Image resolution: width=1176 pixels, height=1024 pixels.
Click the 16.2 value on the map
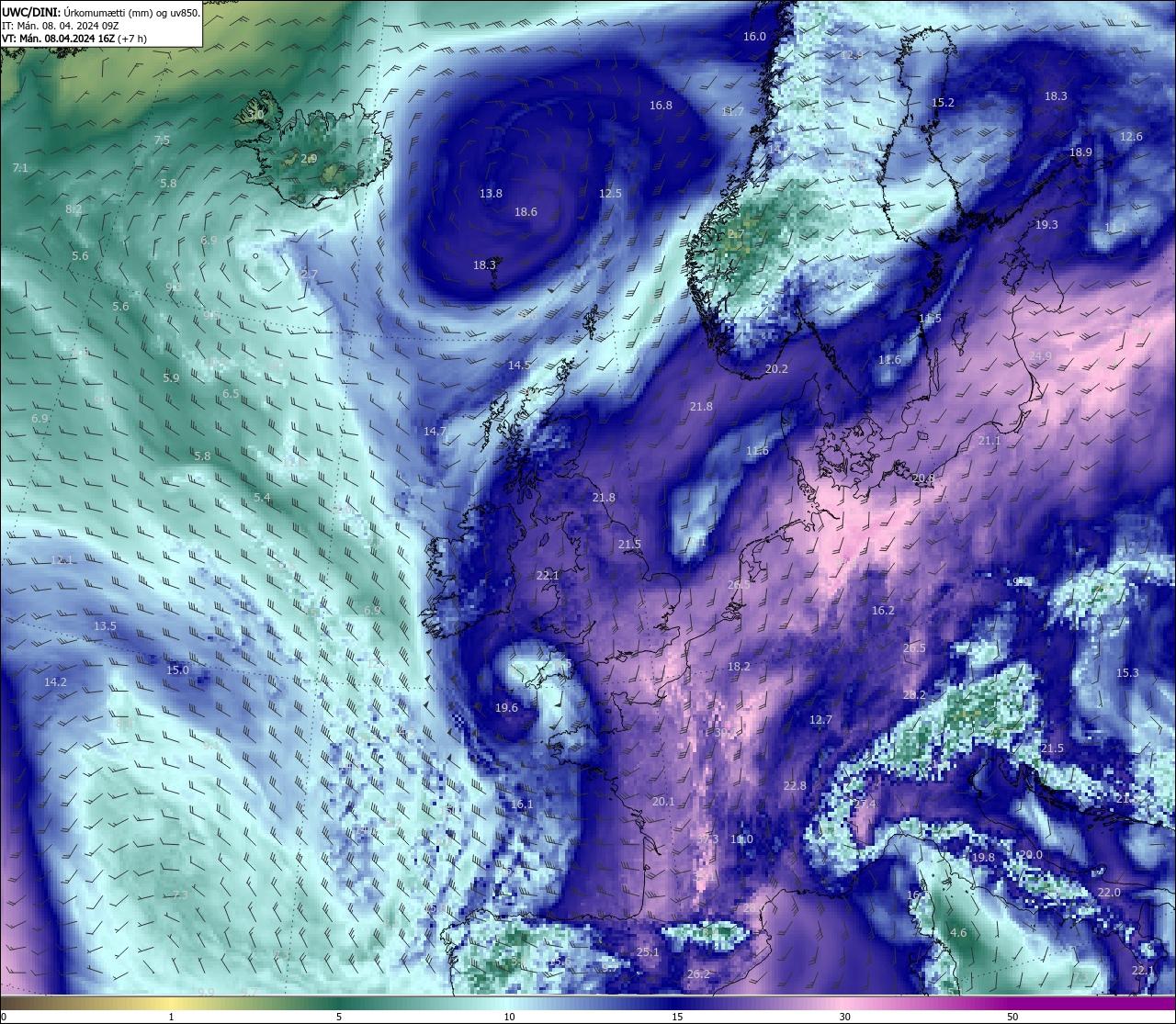click(x=883, y=611)
